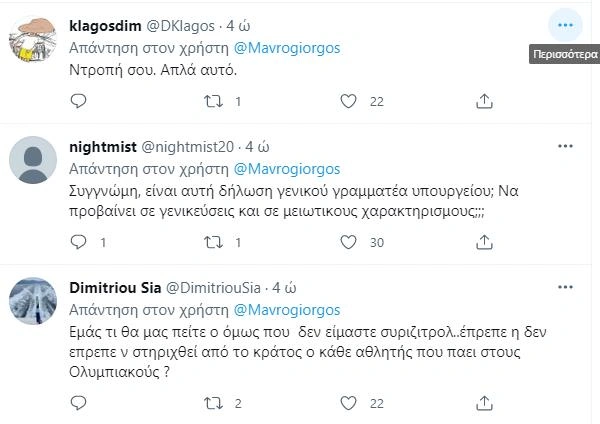Click @Mavrogiorgos mention in klagosdim's reply
Screen dimensions: 600x424
(287, 47)
